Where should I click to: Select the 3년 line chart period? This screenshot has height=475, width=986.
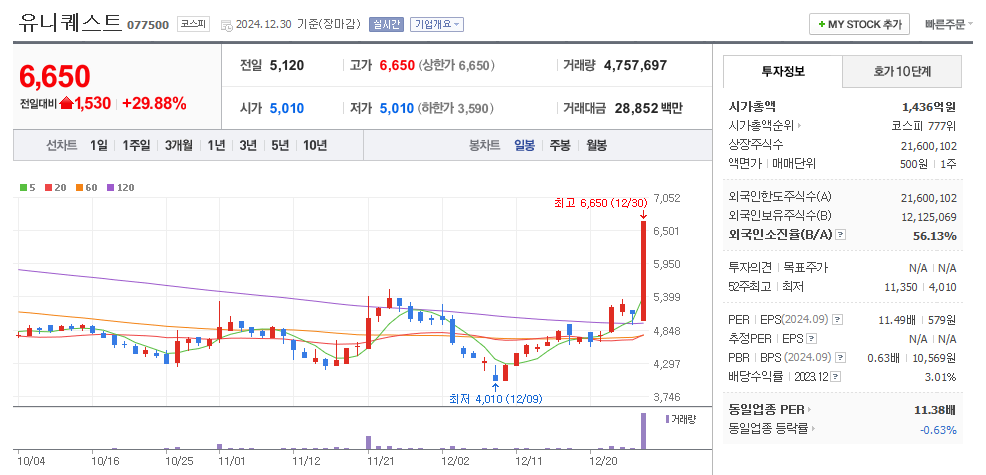point(248,145)
